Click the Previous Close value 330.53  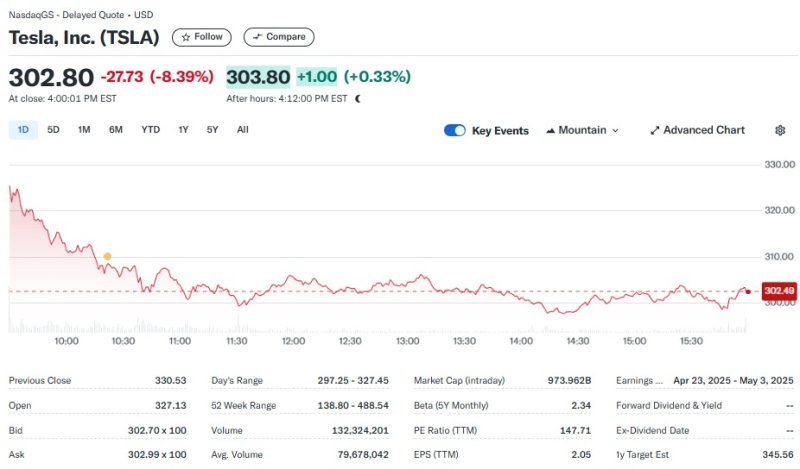pos(170,380)
